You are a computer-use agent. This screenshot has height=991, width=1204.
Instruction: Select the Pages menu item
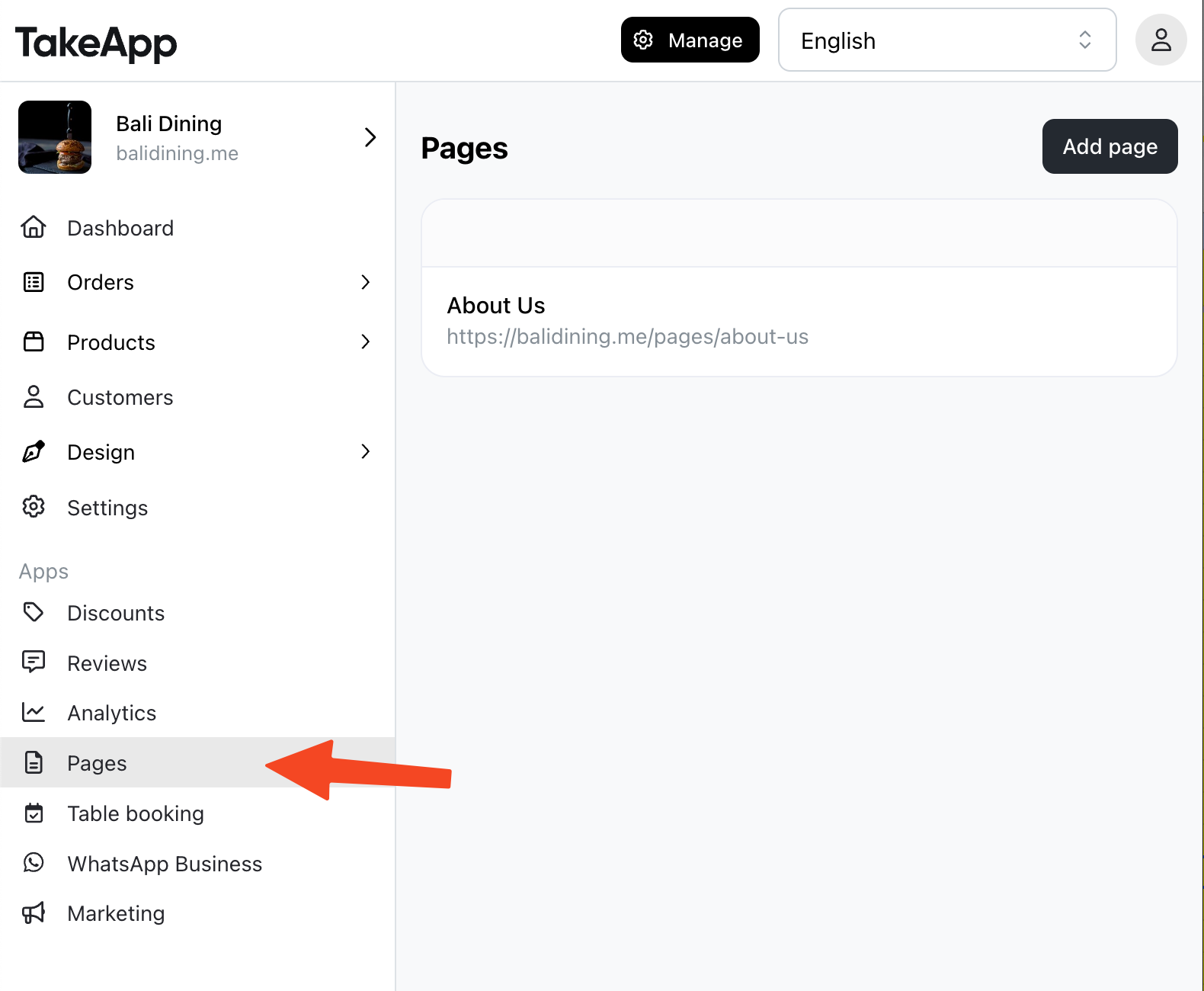pos(197,762)
